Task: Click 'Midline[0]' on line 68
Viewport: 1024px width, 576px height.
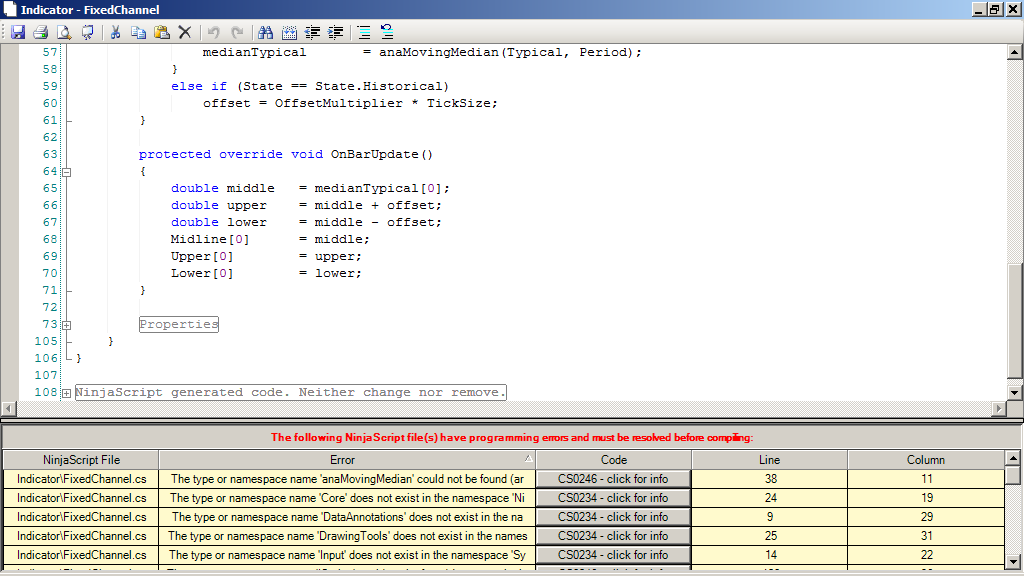Action: tap(210, 239)
